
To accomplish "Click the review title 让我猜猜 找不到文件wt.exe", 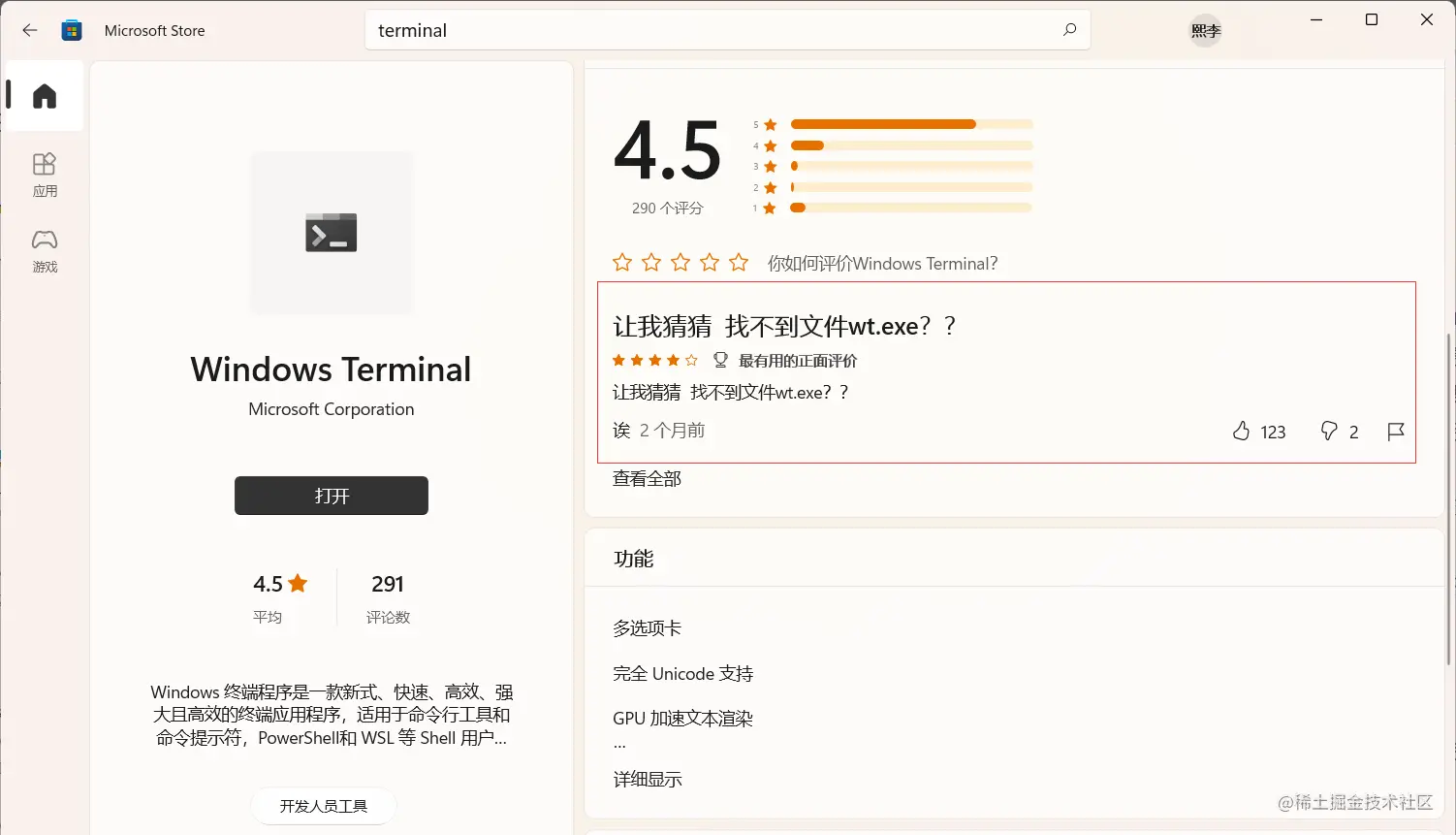I will pos(784,327).
